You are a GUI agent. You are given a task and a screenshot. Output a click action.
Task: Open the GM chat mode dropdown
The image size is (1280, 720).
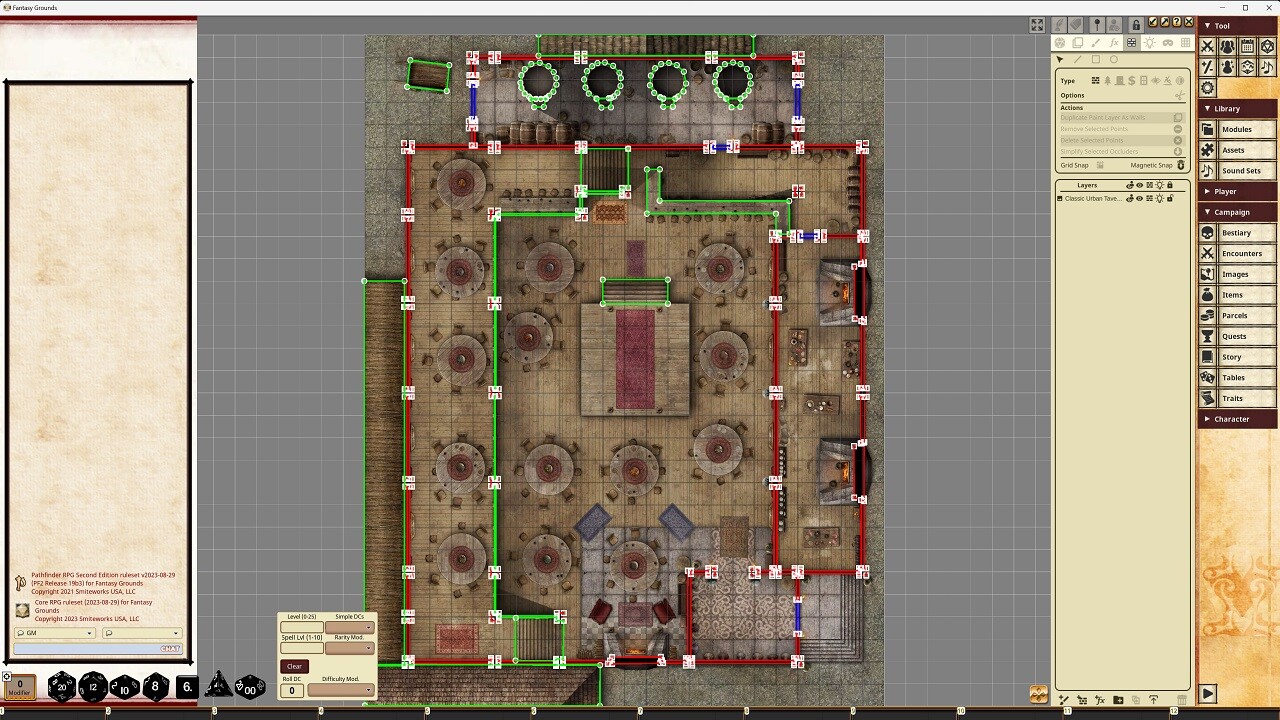89,633
